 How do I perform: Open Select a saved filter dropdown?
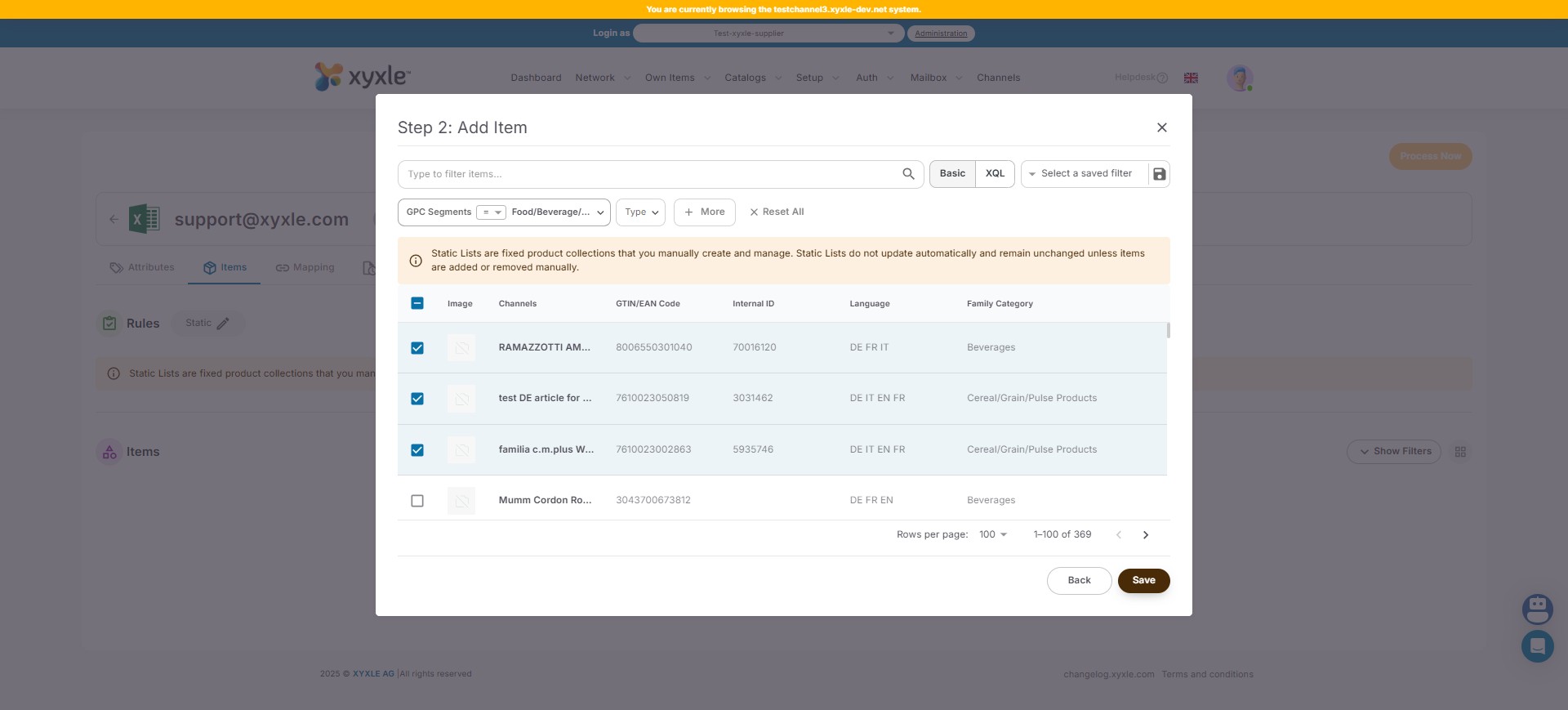1085,174
